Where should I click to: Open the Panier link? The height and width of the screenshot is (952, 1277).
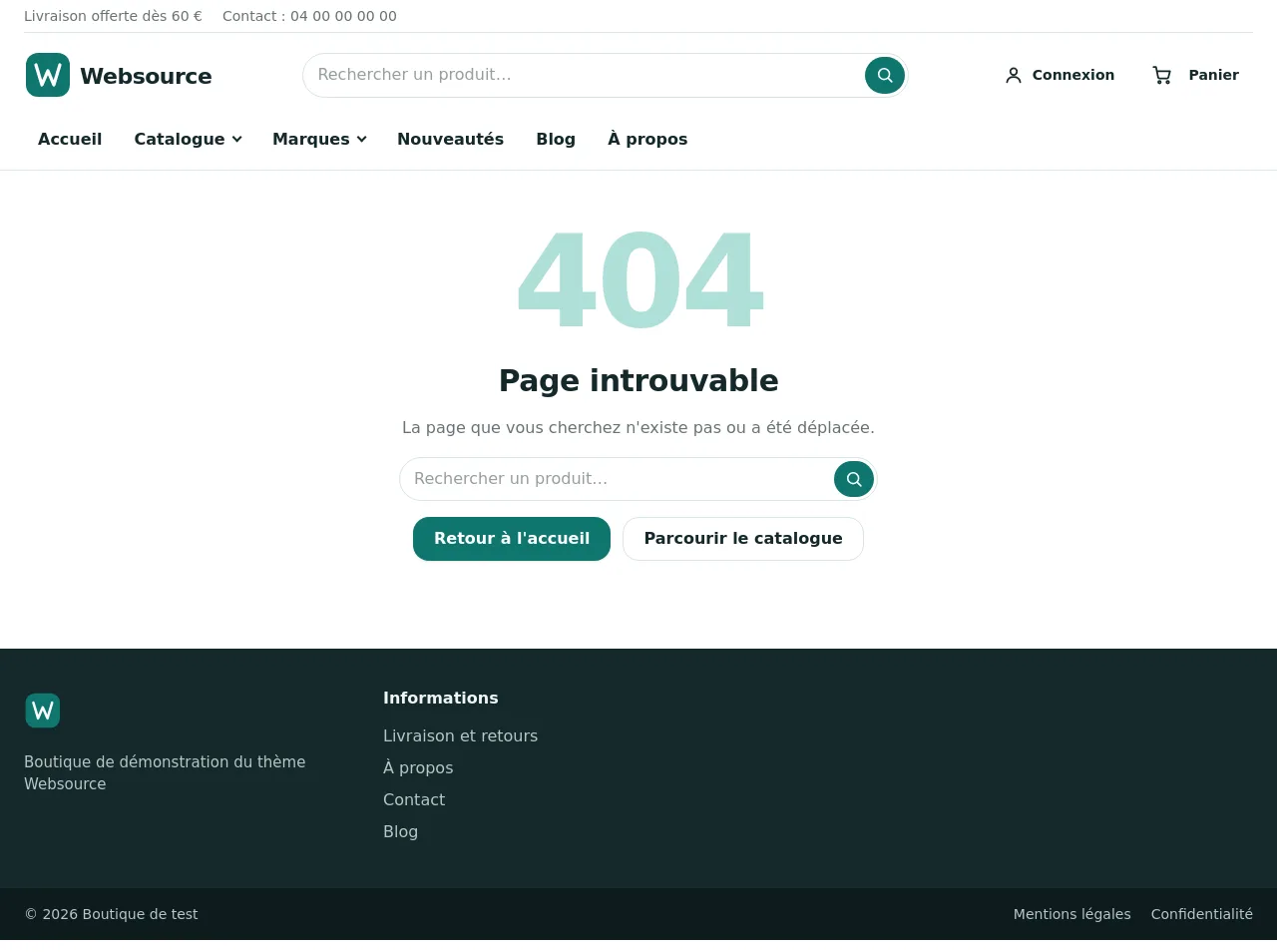tap(1195, 75)
